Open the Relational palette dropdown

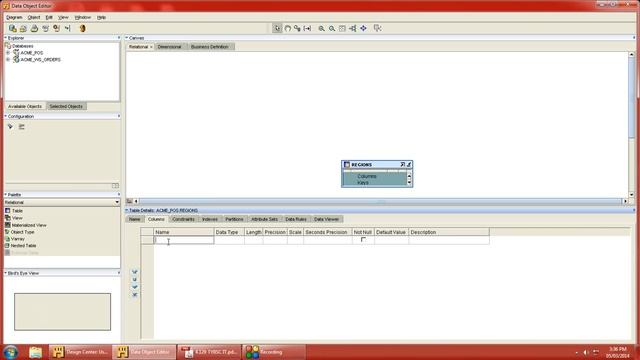(117, 202)
